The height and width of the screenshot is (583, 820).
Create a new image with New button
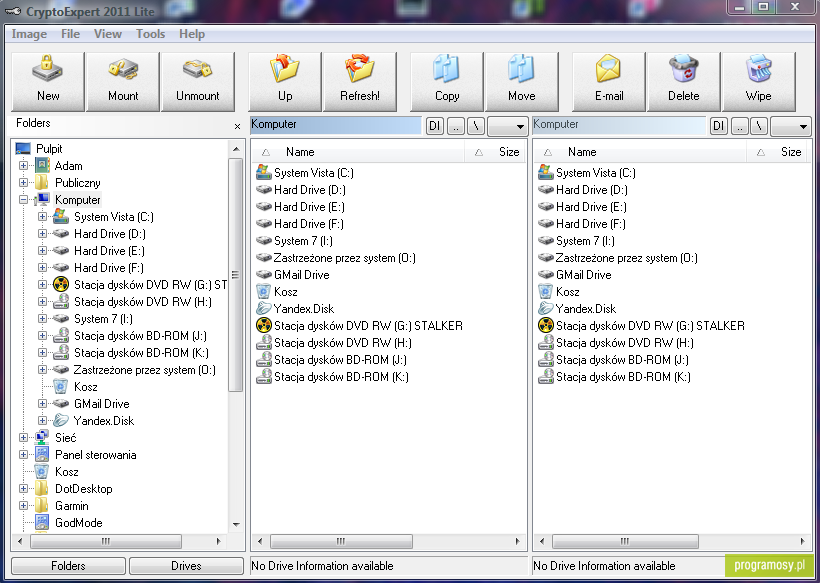click(48, 82)
